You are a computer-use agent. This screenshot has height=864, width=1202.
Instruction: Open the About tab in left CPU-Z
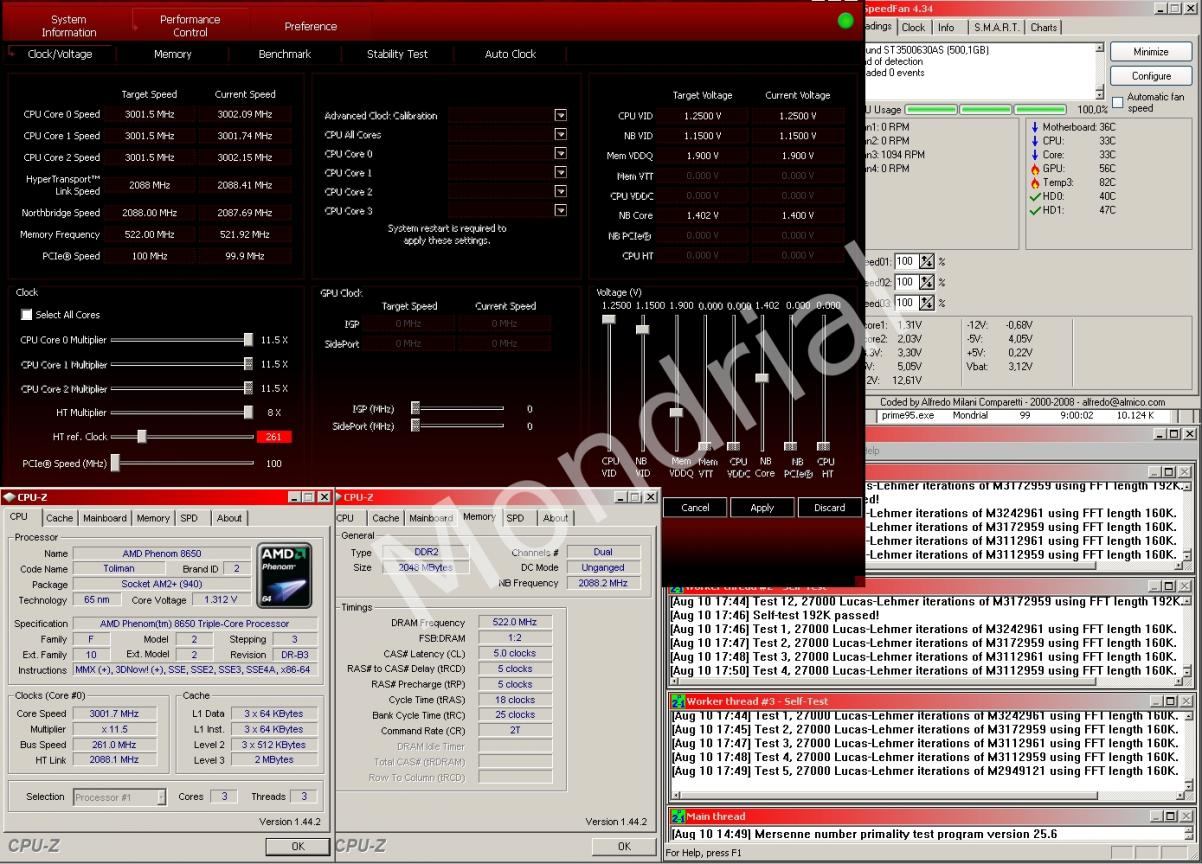(x=230, y=518)
